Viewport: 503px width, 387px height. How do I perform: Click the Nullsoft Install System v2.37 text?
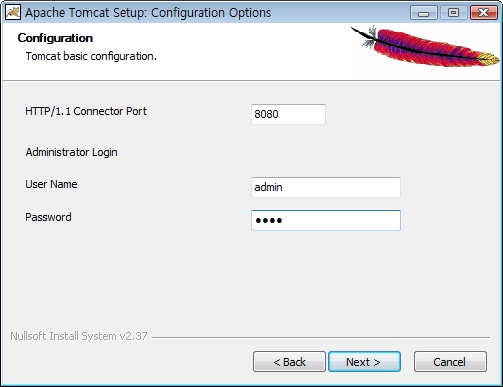[79, 336]
